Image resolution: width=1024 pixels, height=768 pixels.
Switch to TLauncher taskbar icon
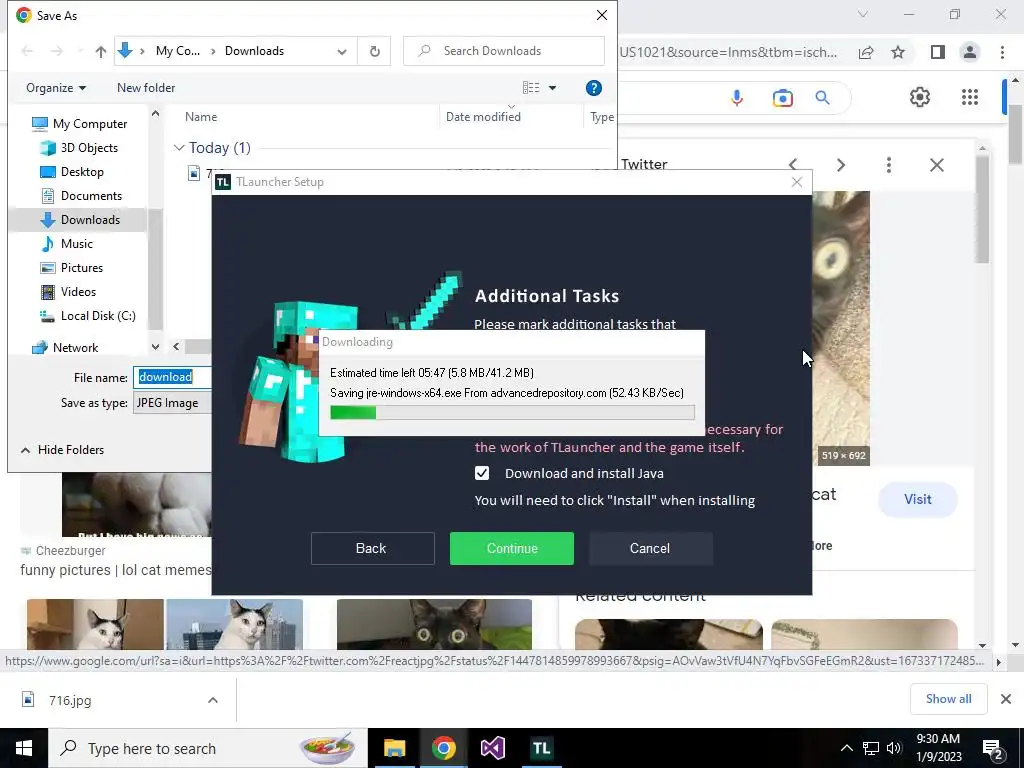click(541, 748)
